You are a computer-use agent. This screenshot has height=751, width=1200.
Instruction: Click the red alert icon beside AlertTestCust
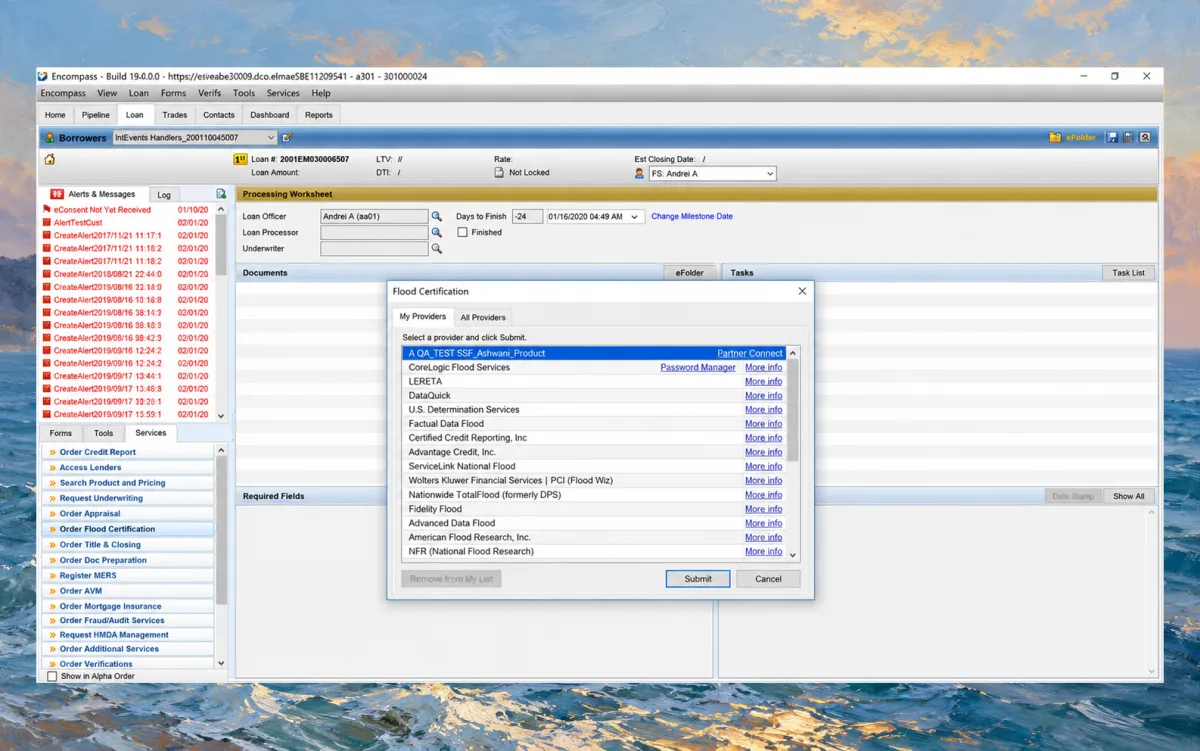coord(46,223)
